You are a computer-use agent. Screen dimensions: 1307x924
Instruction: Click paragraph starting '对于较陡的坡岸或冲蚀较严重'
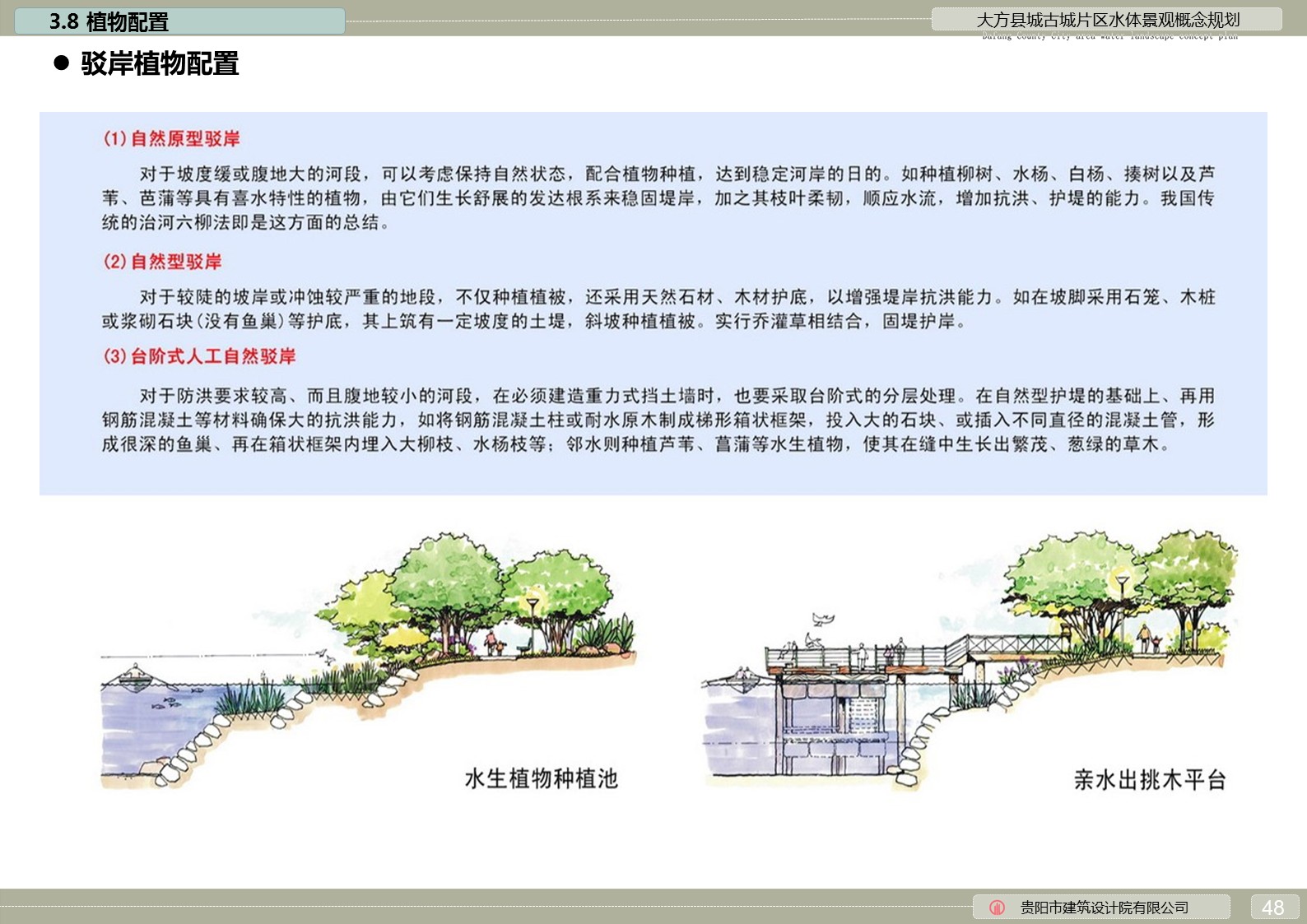coord(658,309)
